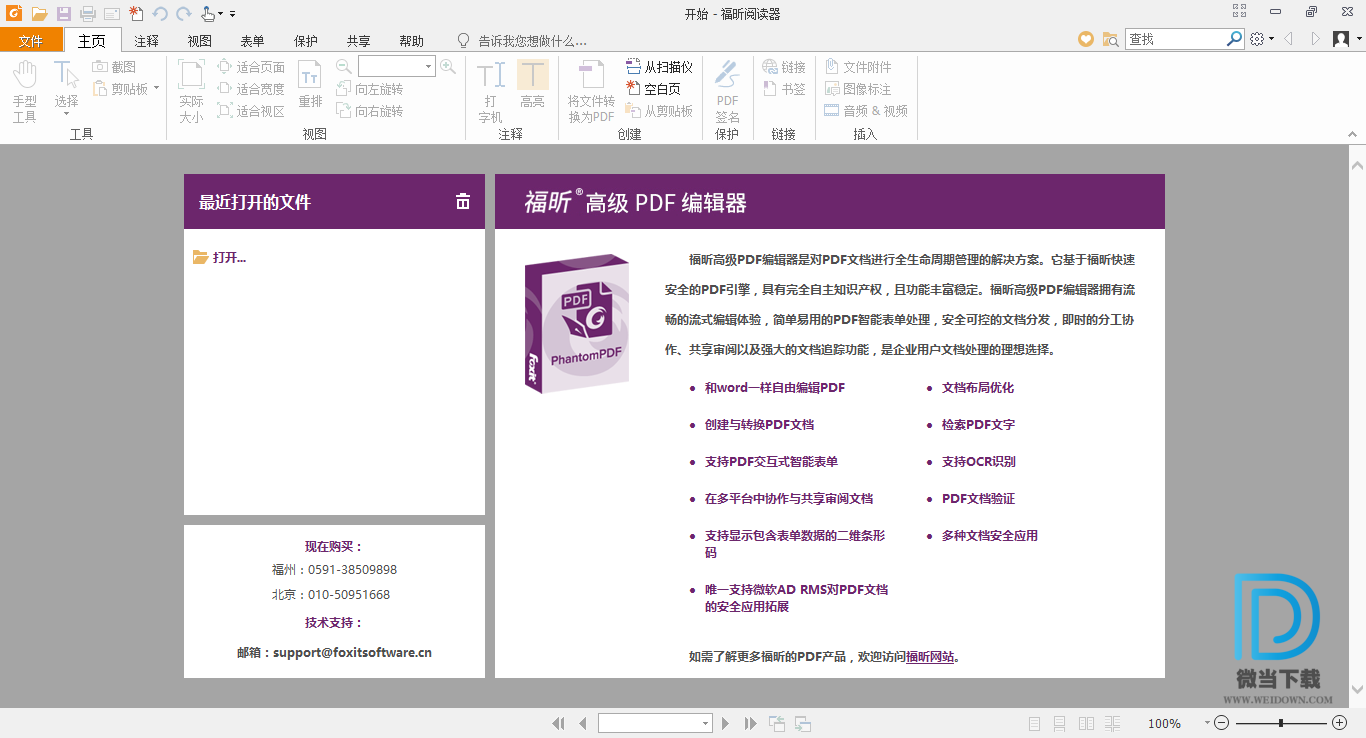Click the ribbon zoom out magnifier
The width and height of the screenshot is (1366, 738).
pyautogui.click(x=344, y=67)
